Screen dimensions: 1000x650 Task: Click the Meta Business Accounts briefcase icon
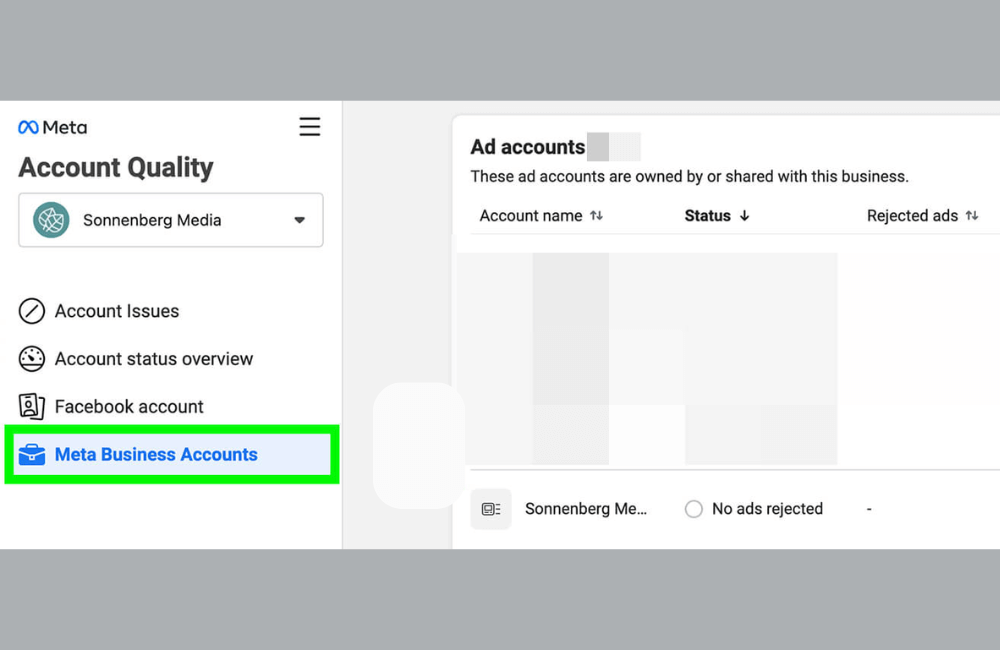point(32,455)
